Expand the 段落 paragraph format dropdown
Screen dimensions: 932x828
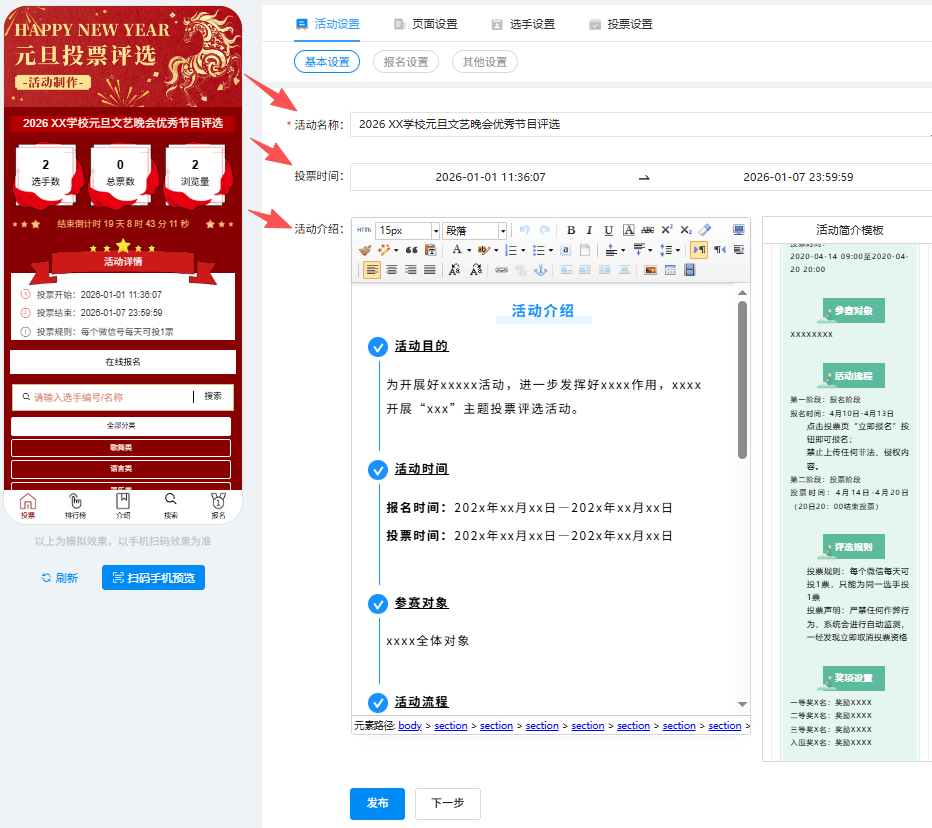503,231
